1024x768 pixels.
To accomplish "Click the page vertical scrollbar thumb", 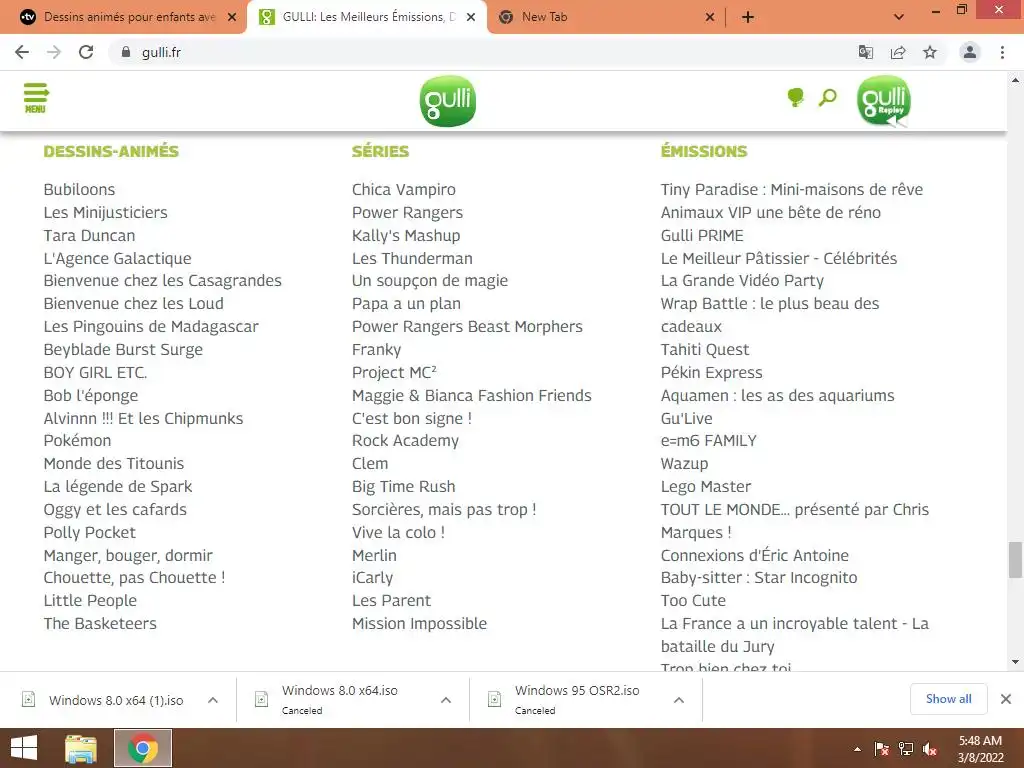I will pos(1015,560).
